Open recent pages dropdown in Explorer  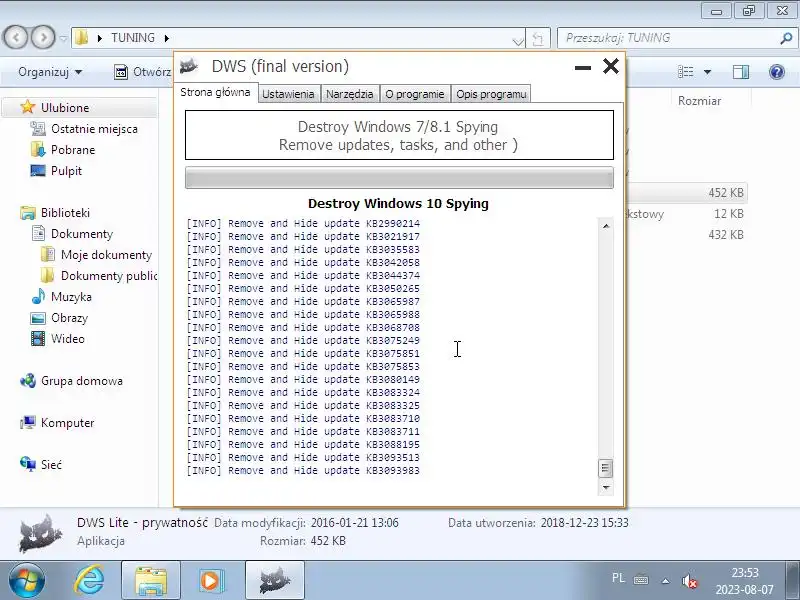click(63, 38)
